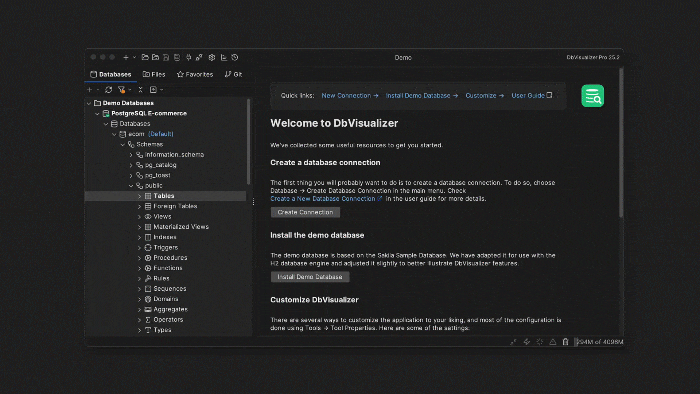The height and width of the screenshot is (394, 700).
Task: Select the Domains tree item
Action: tap(166, 299)
